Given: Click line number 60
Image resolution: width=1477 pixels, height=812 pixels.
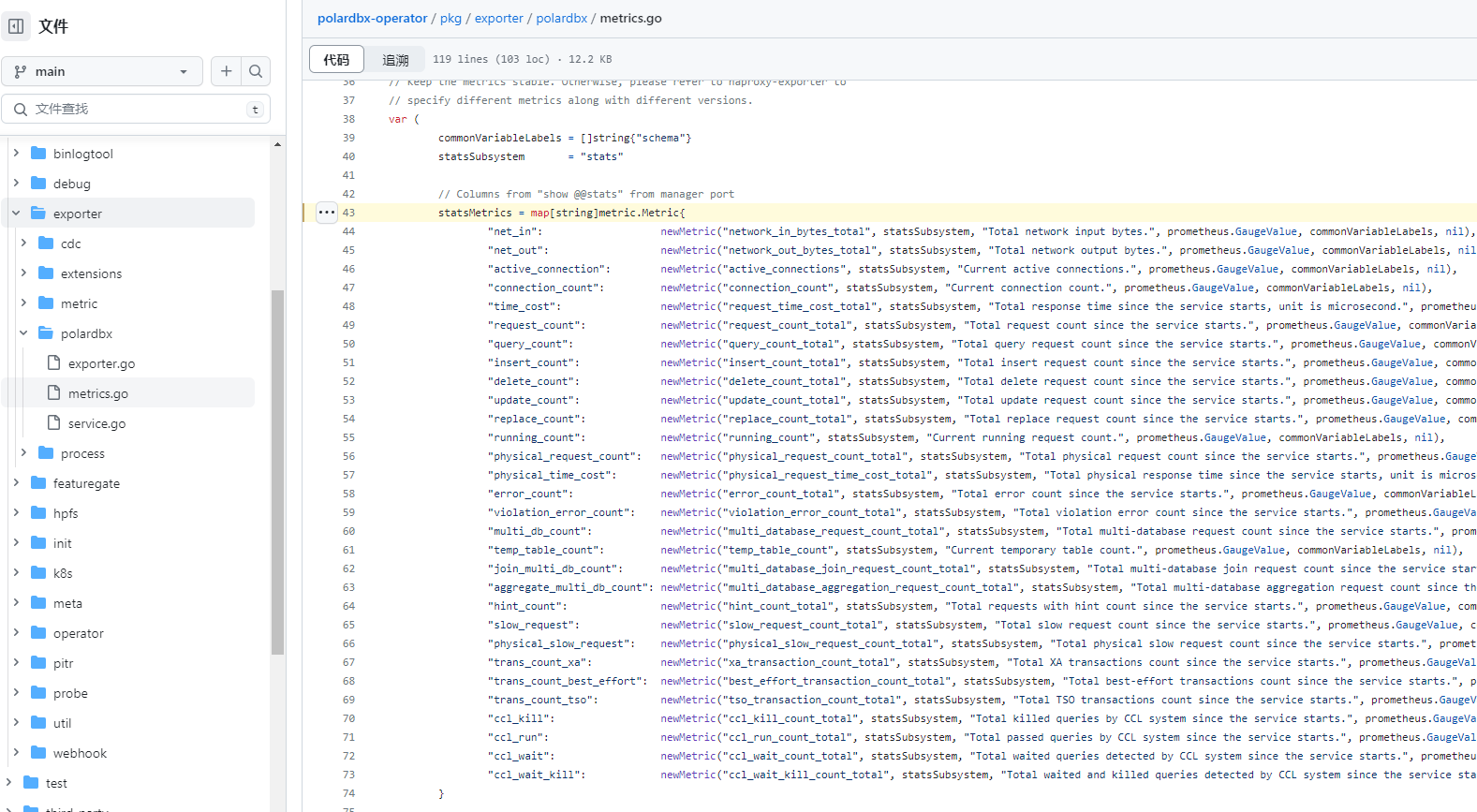Looking at the screenshot, I should point(348,531).
